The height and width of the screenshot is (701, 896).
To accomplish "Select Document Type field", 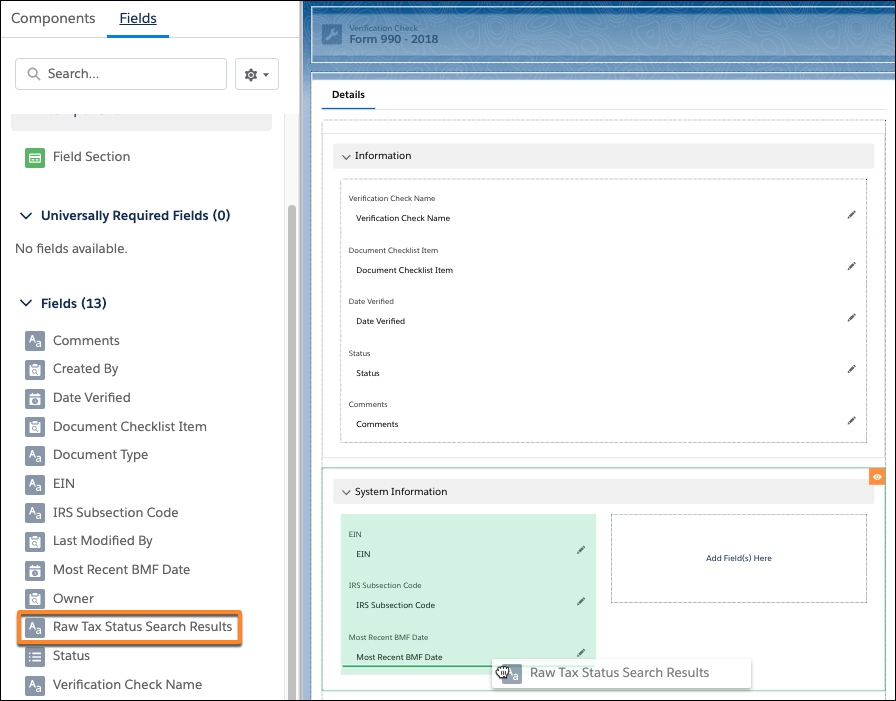I will coord(100,455).
